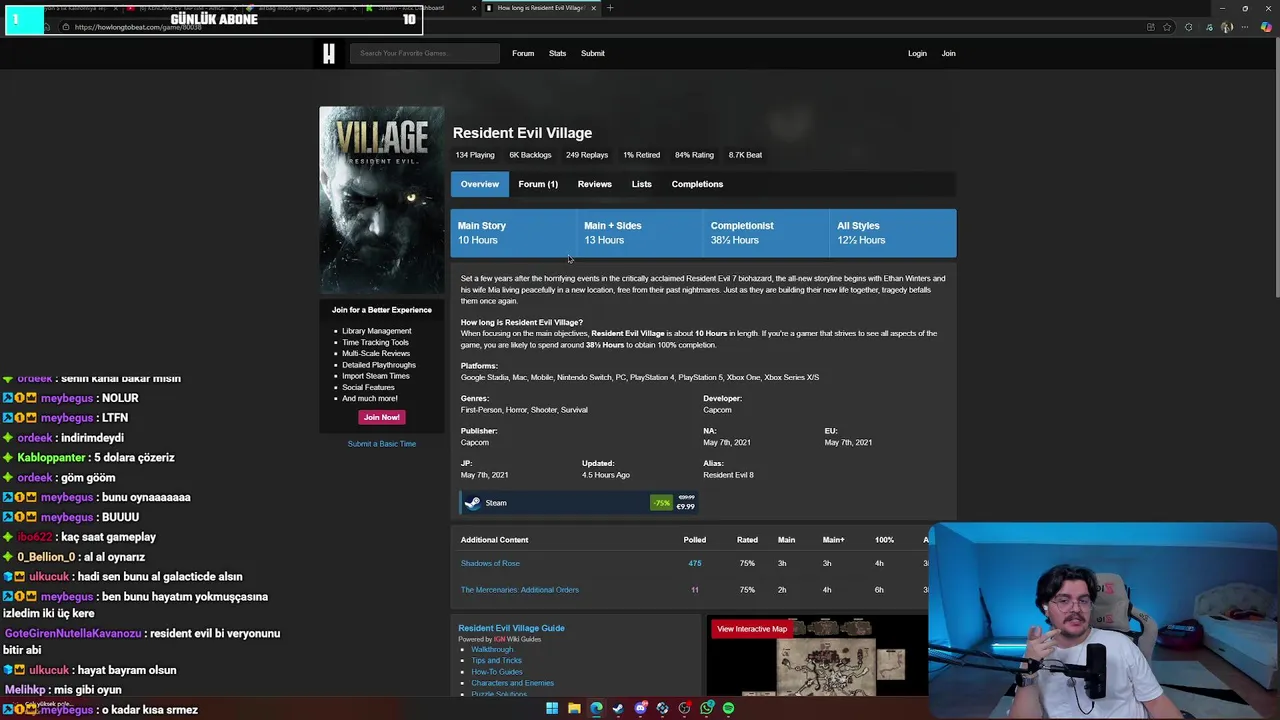Click the Capcom developer name
This screenshot has height=720, width=1280.
click(717, 410)
